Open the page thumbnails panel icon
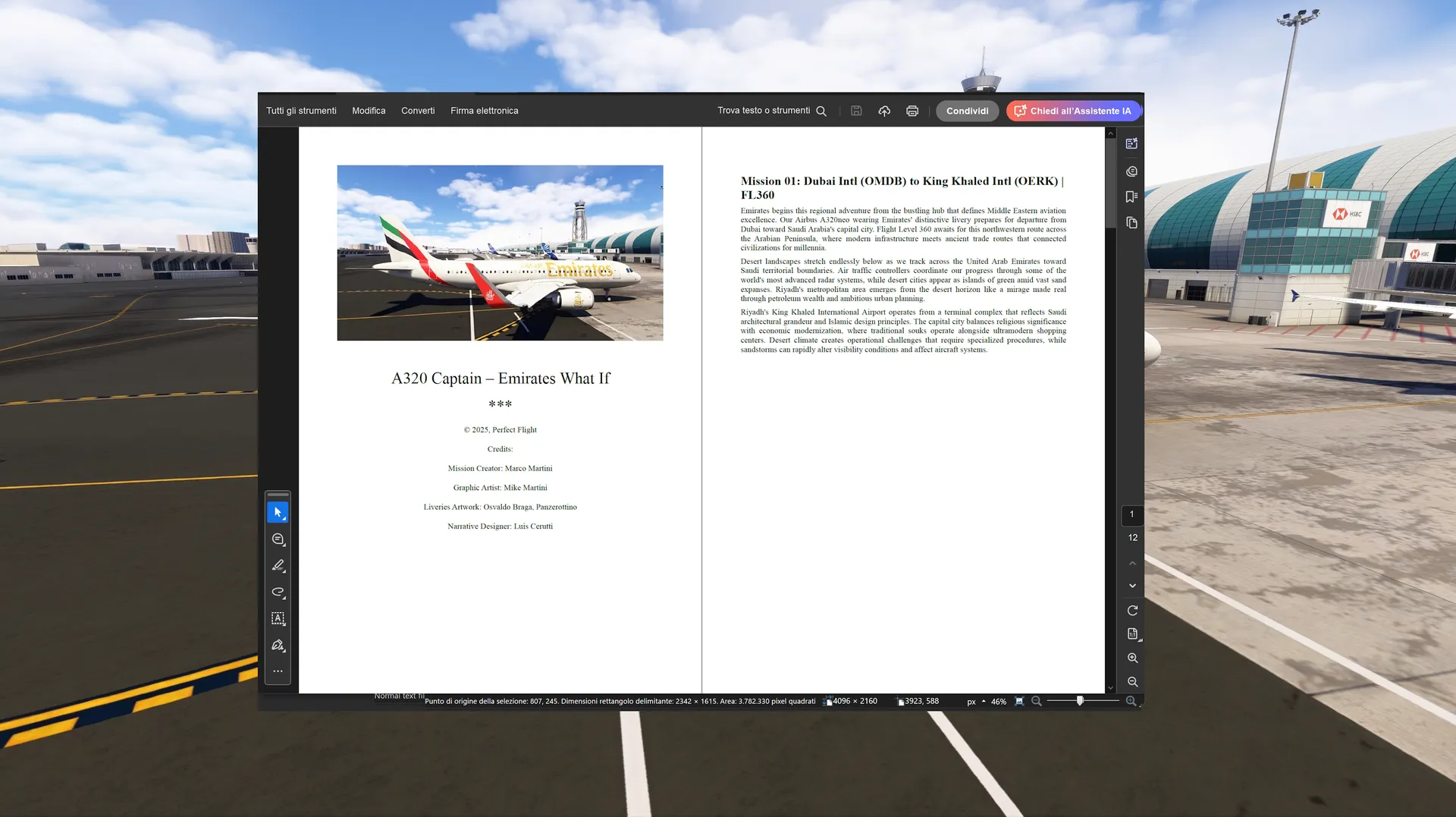The image size is (1456, 817). (x=1131, y=223)
